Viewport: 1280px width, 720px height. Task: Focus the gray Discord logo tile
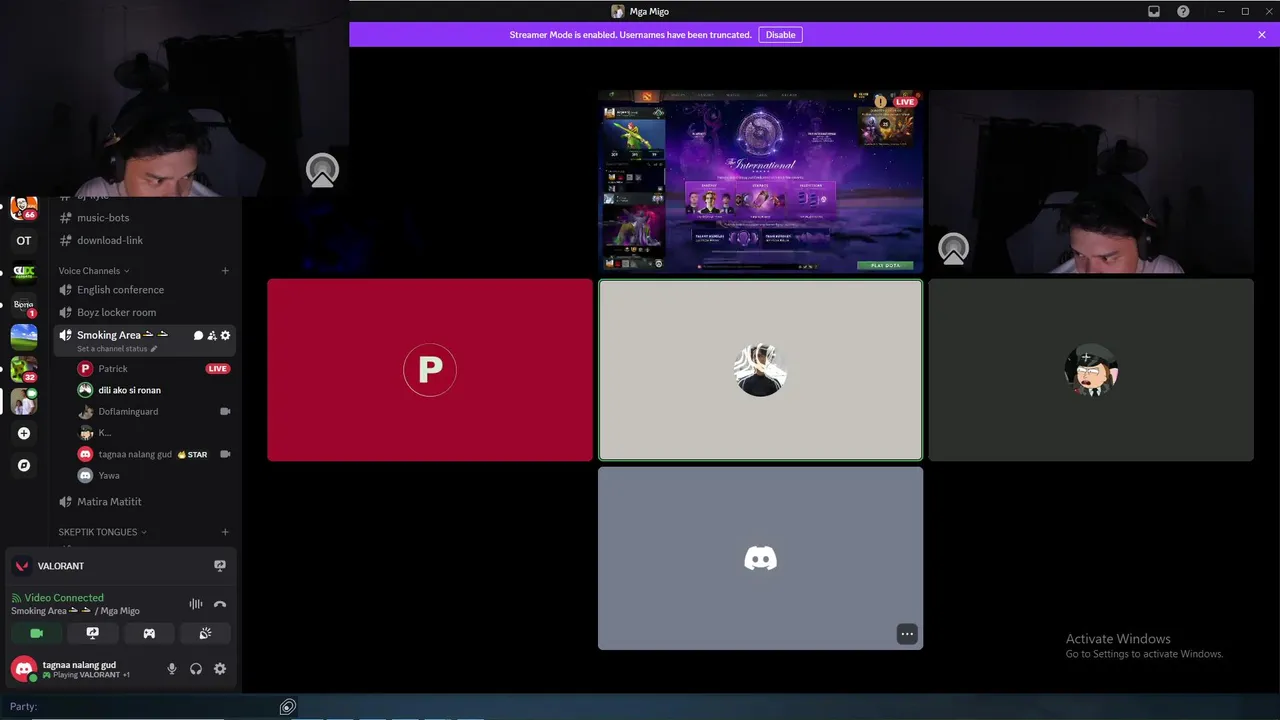pos(760,558)
